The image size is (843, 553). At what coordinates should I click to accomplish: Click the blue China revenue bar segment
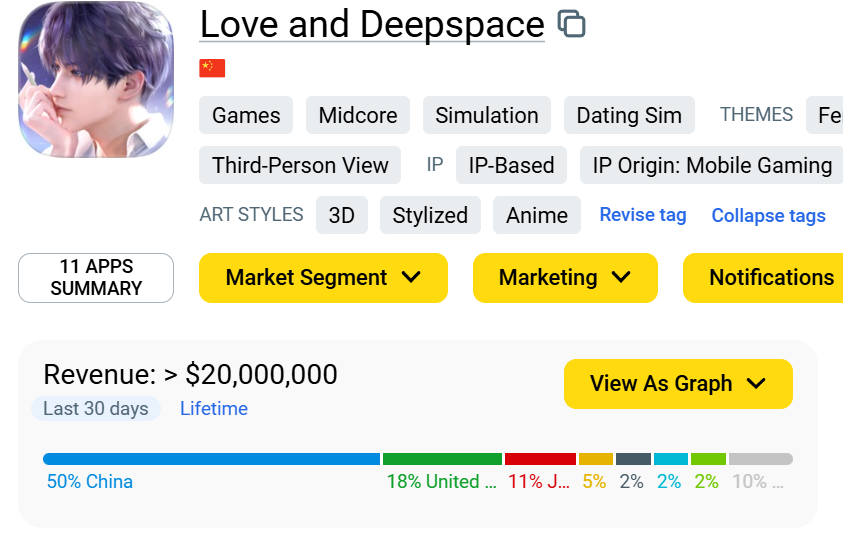tap(211, 459)
